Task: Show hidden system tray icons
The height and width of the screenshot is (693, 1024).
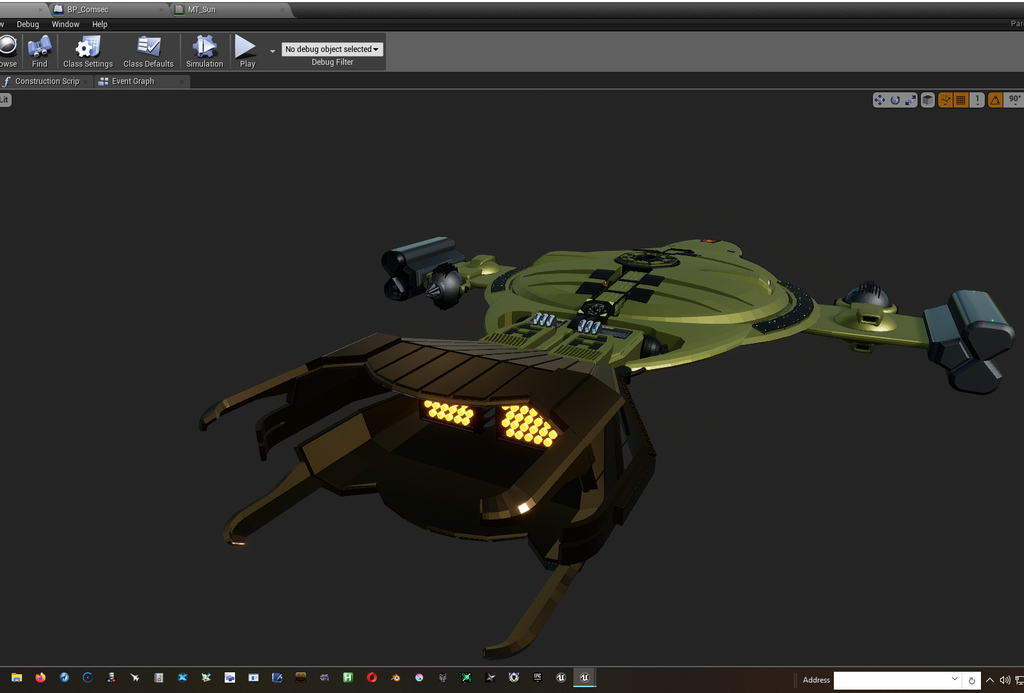Action: click(x=990, y=680)
